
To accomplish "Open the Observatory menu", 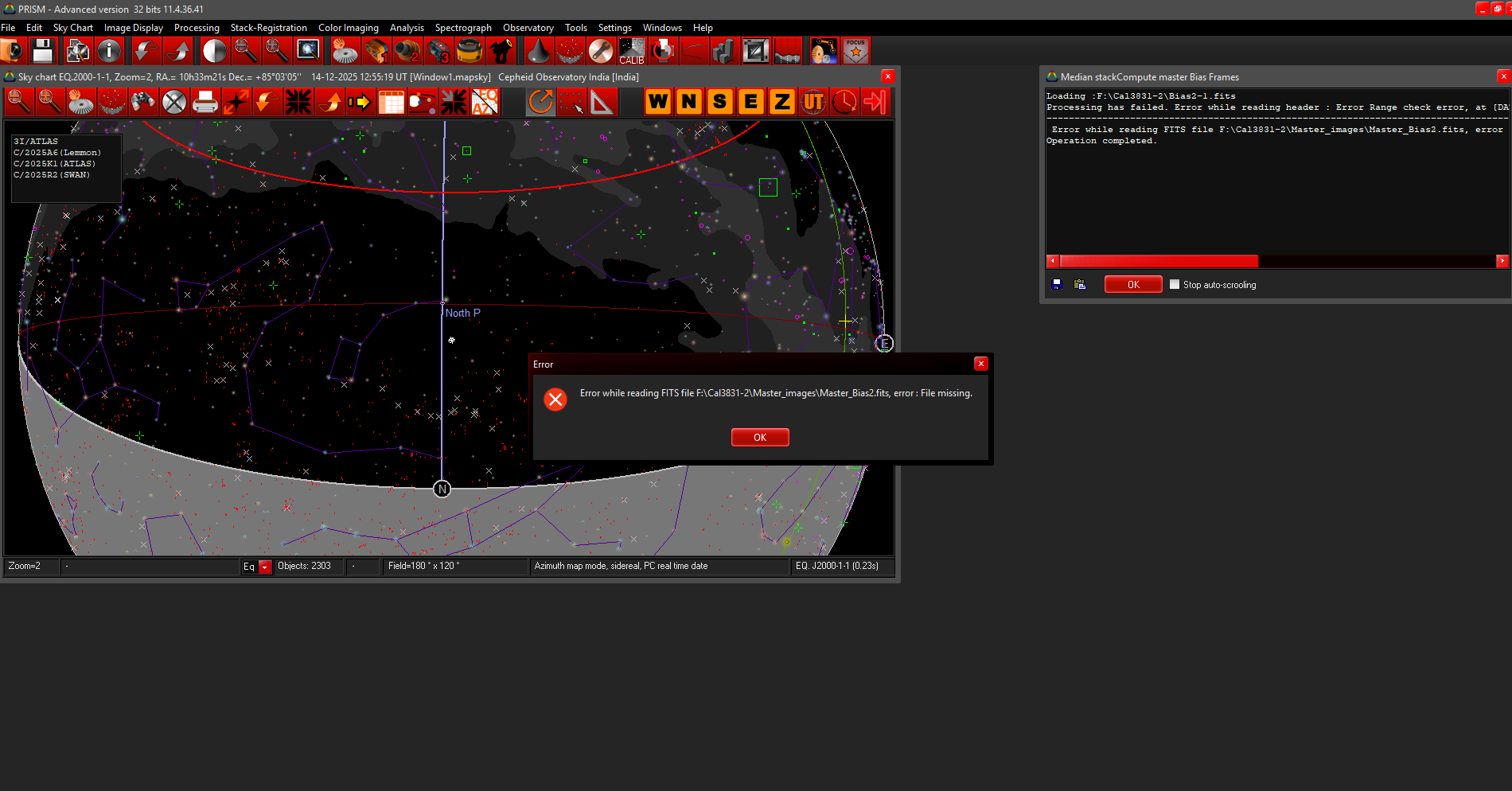I will [528, 28].
